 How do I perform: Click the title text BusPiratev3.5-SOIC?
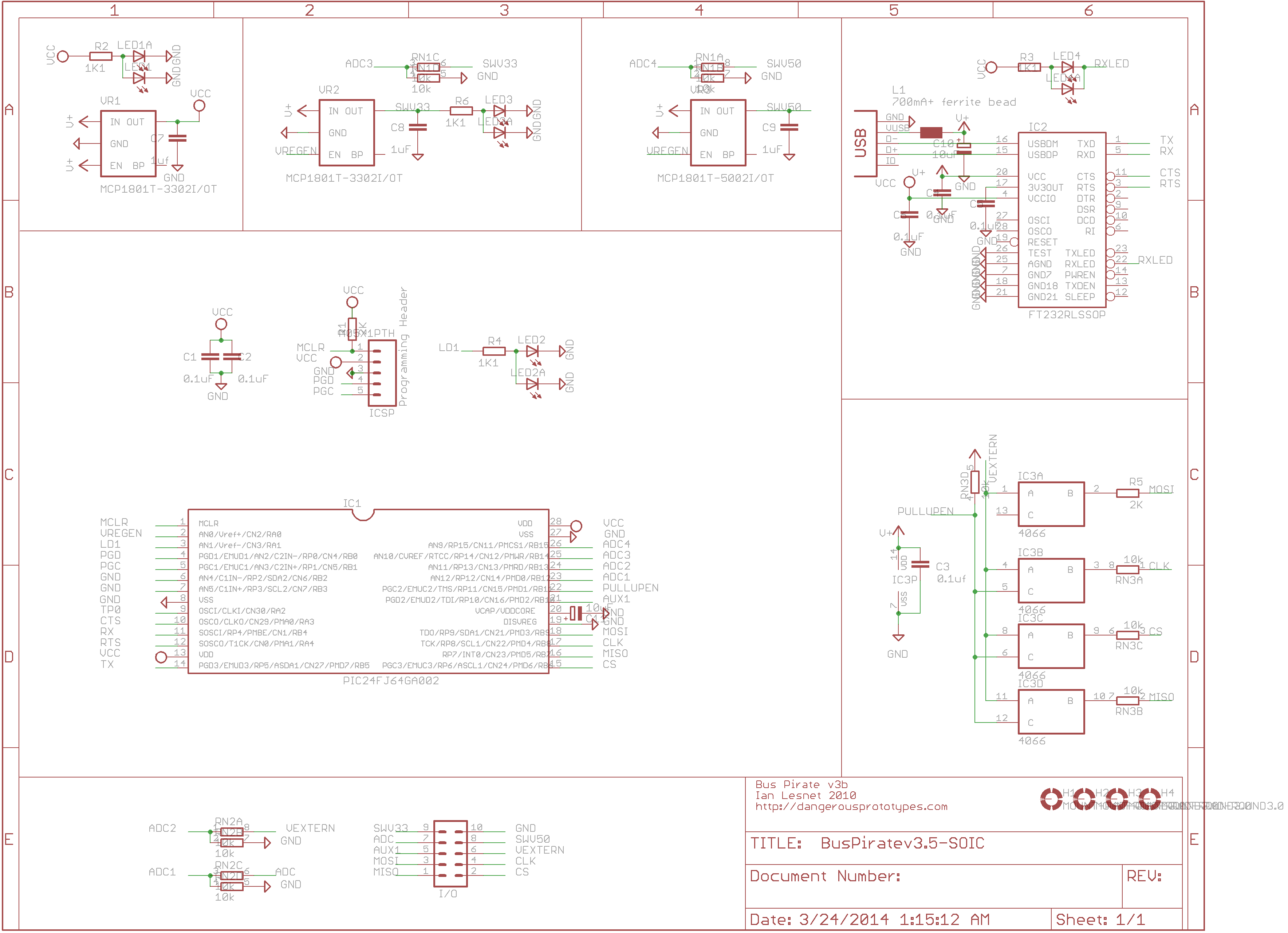[902, 843]
